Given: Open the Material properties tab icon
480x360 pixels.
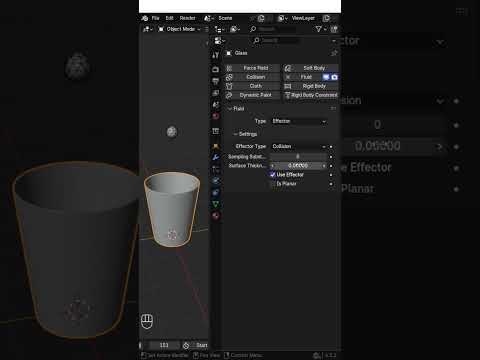Looking at the screenshot, I should pyautogui.click(x=216, y=216).
